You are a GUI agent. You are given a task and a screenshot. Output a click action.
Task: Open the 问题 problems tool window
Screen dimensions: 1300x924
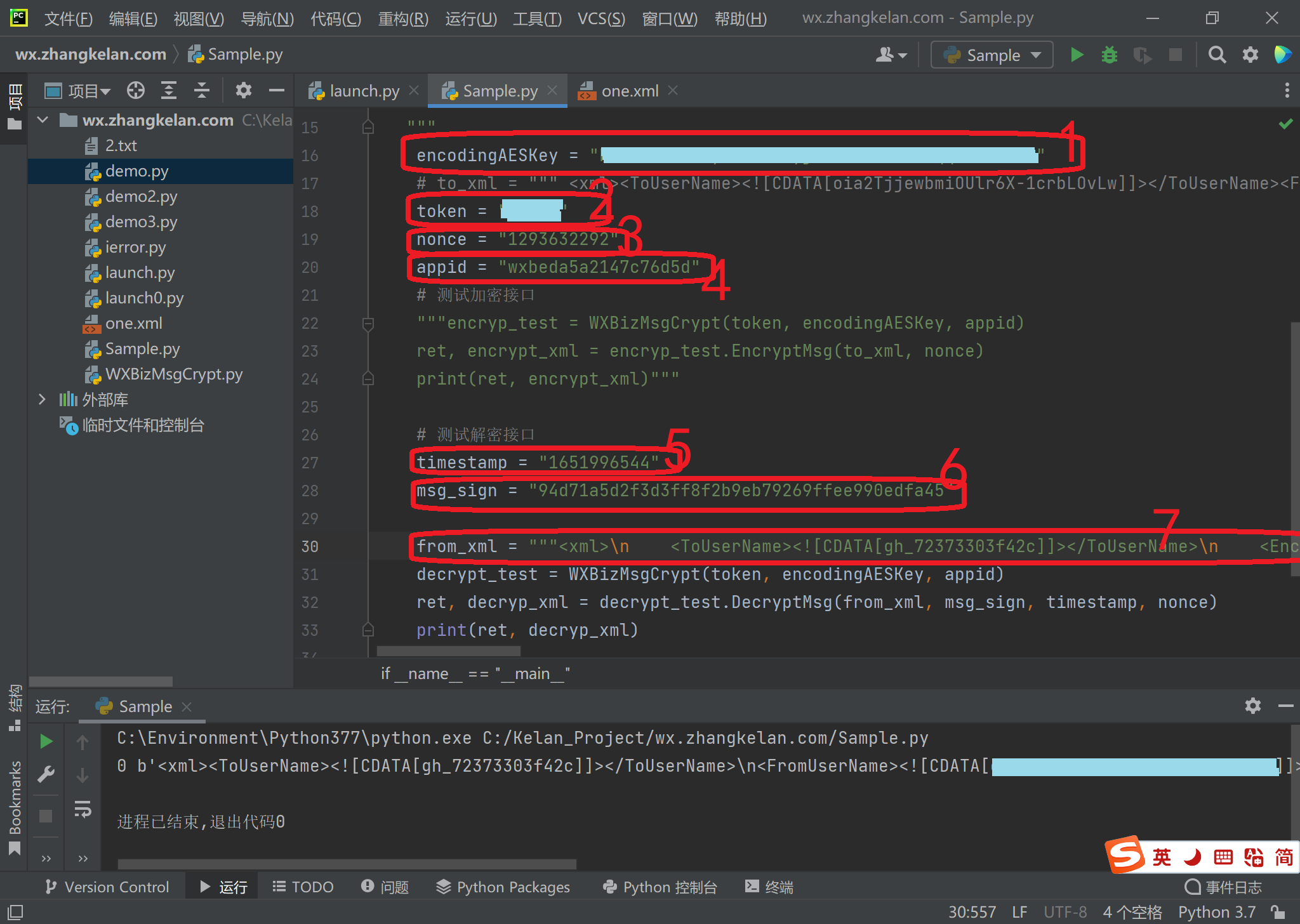(385, 887)
